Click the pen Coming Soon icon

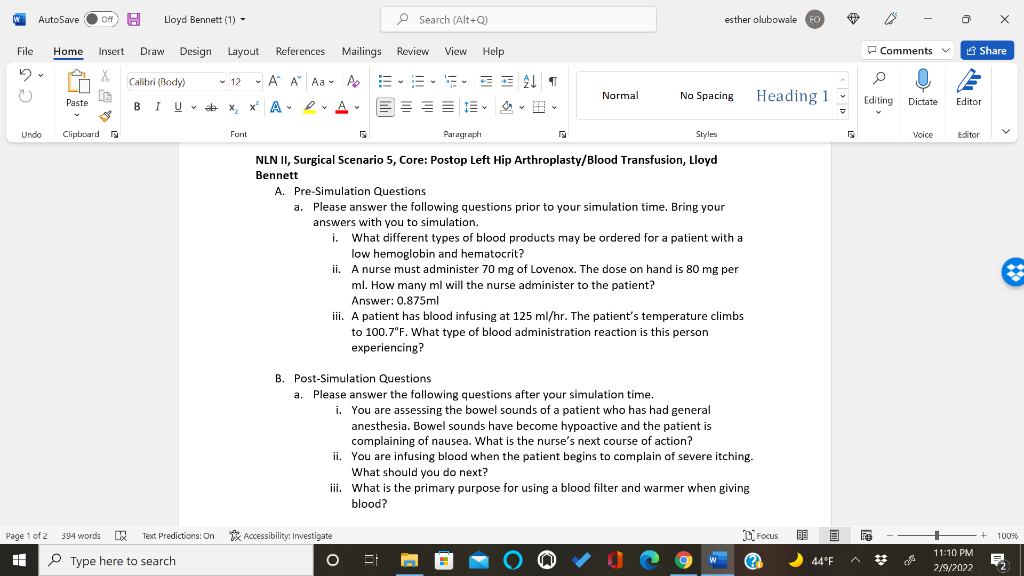point(891,19)
